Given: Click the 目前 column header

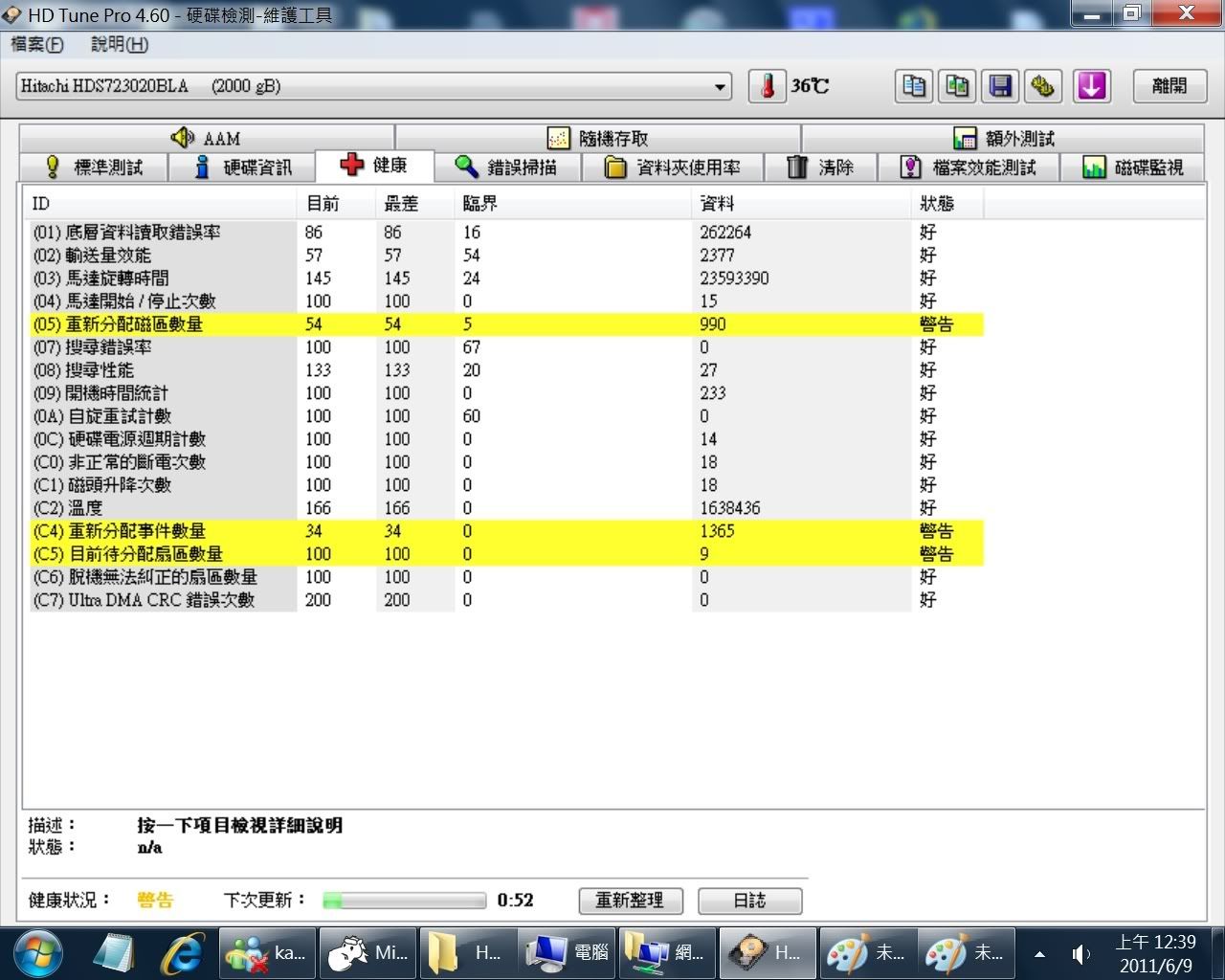Looking at the screenshot, I should (337, 204).
